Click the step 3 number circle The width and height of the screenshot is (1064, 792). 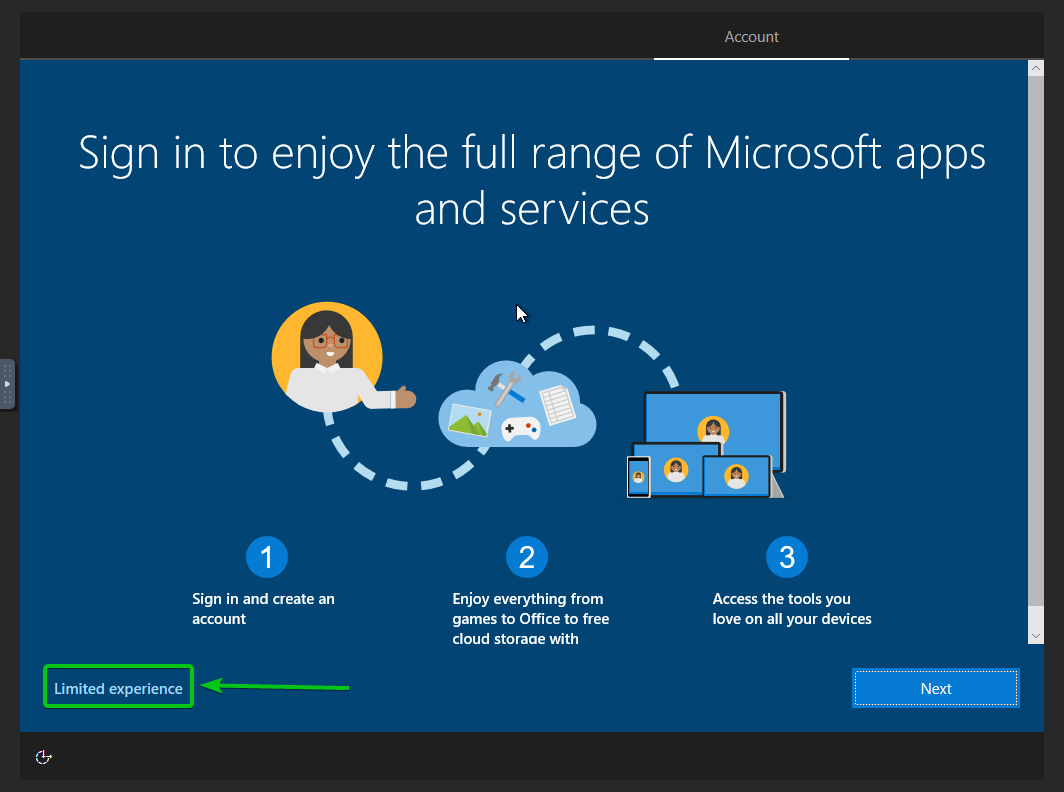point(787,556)
